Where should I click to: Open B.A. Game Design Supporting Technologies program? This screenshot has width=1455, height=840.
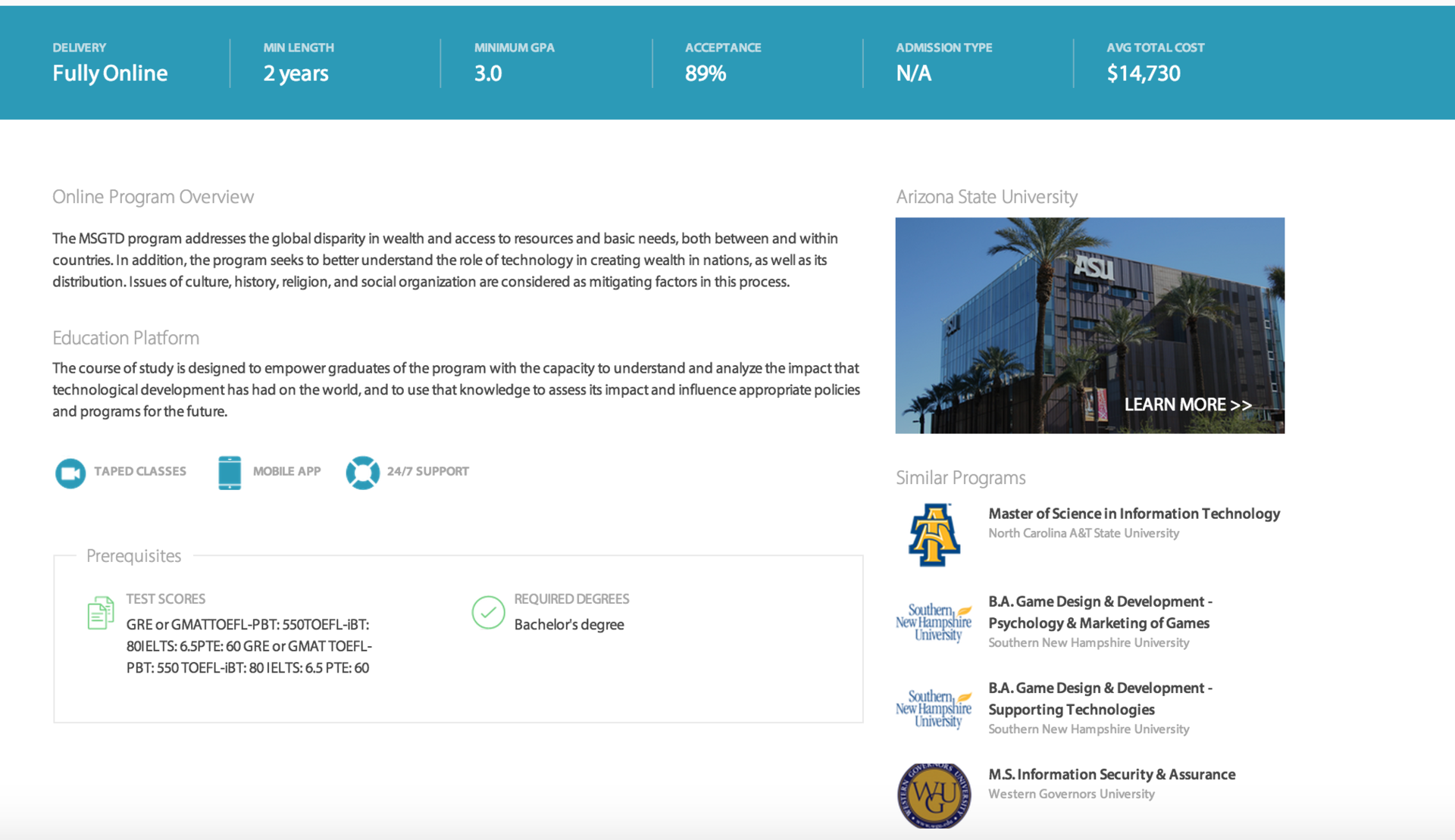tap(1100, 698)
